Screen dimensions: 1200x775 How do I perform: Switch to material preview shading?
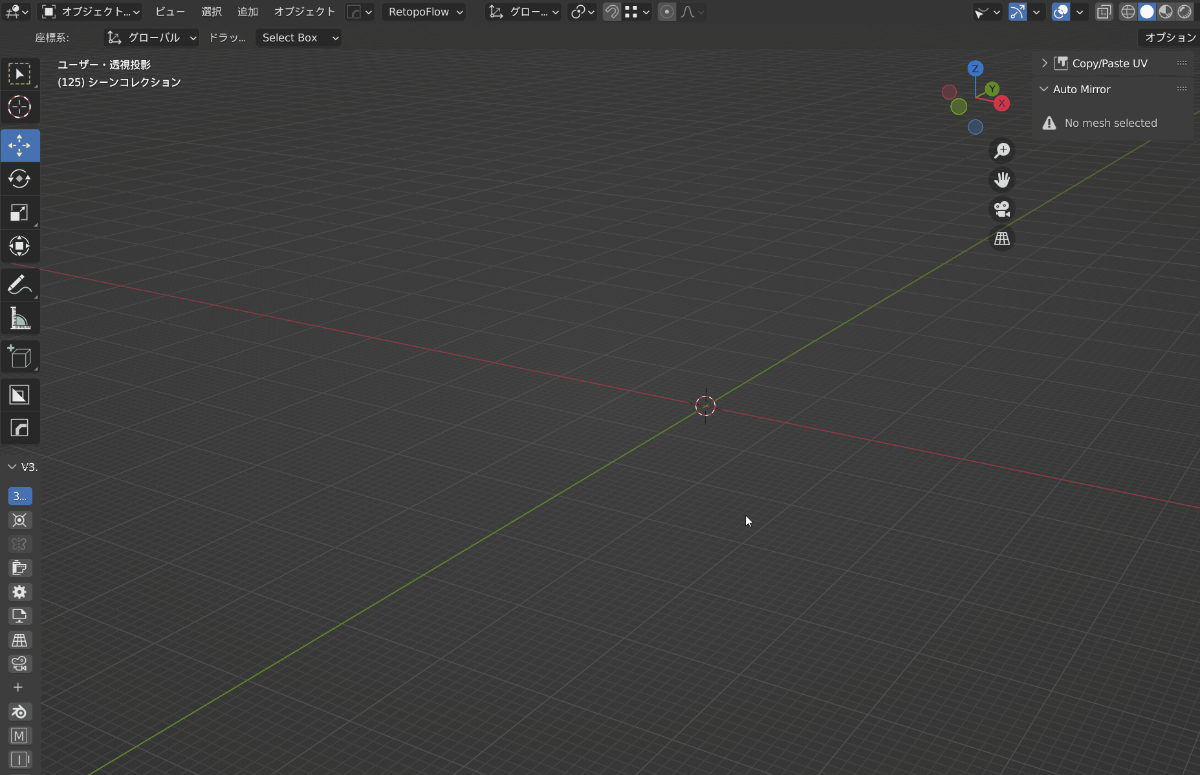tap(1166, 12)
